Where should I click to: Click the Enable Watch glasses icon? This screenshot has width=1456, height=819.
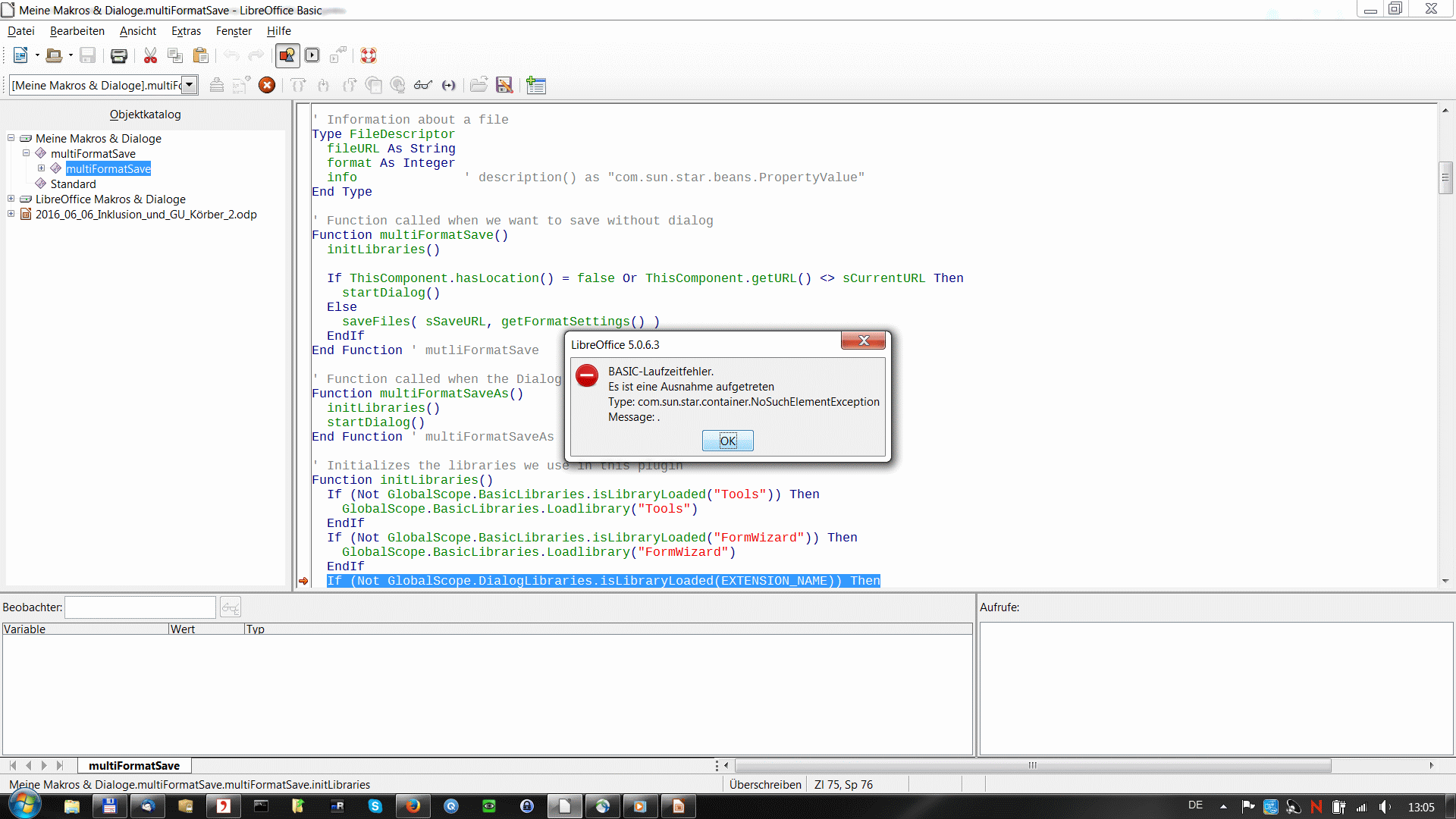423,85
